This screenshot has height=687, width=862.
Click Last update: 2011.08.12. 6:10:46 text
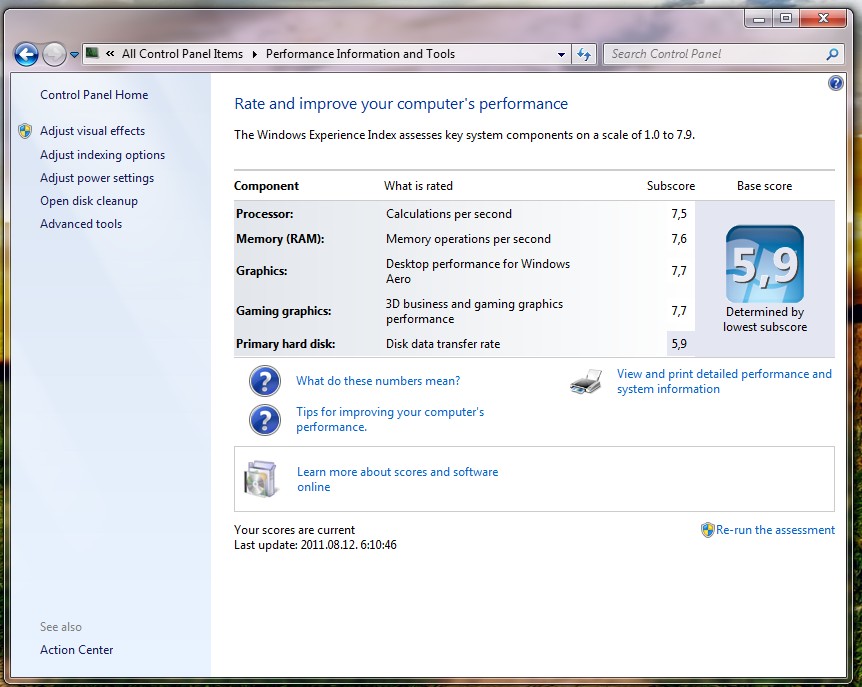[x=315, y=545]
